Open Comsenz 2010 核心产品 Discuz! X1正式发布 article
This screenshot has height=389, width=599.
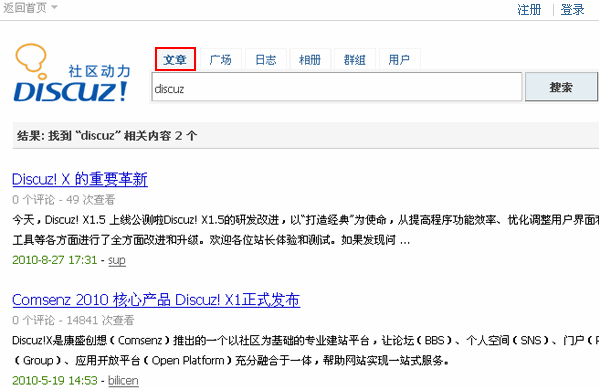(156, 300)
